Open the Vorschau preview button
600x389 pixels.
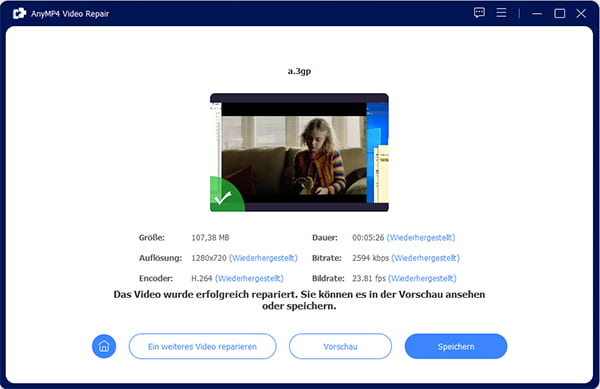coord(340,346)
